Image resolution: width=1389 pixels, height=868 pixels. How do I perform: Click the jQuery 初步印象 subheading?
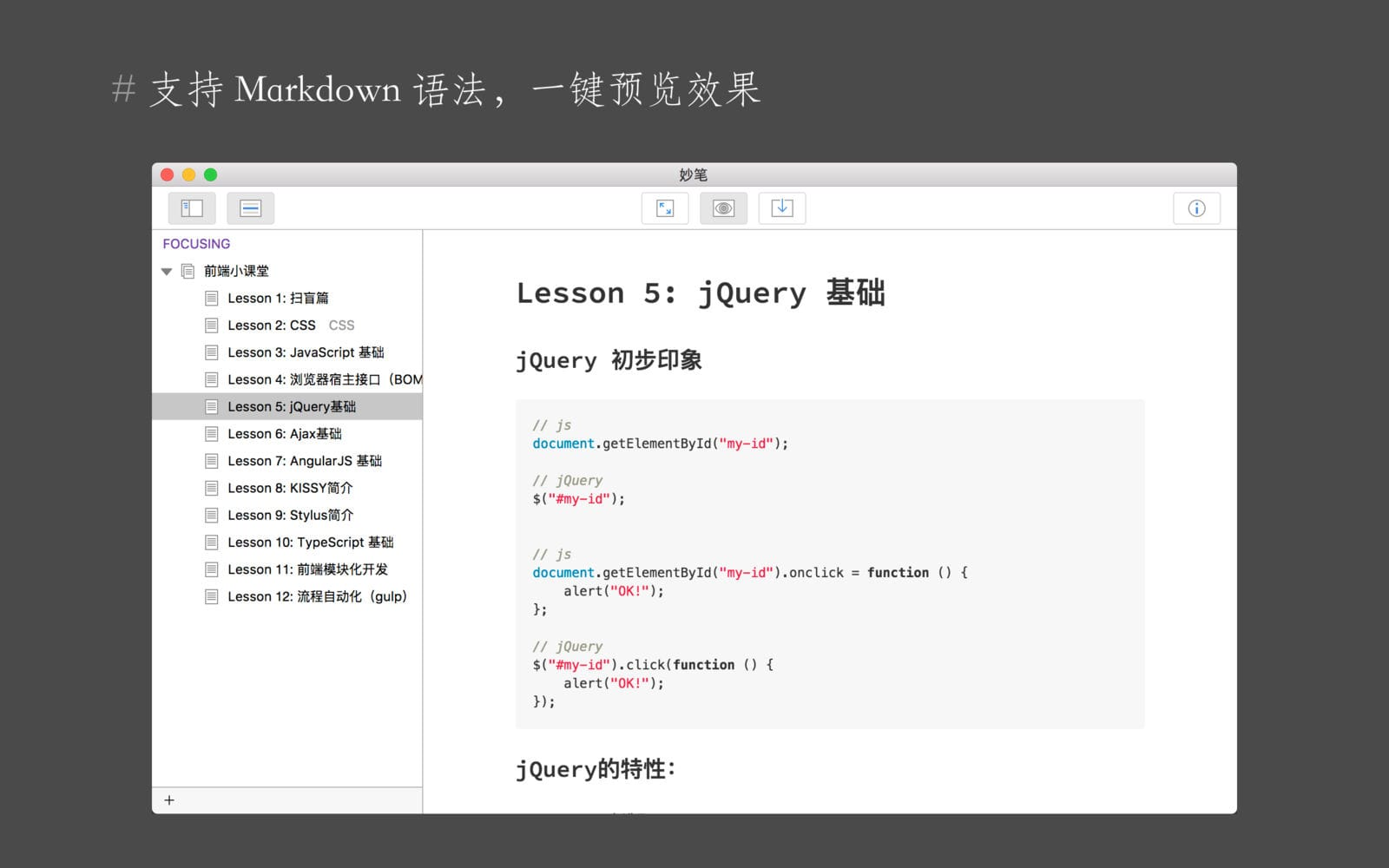coord(609,360)
